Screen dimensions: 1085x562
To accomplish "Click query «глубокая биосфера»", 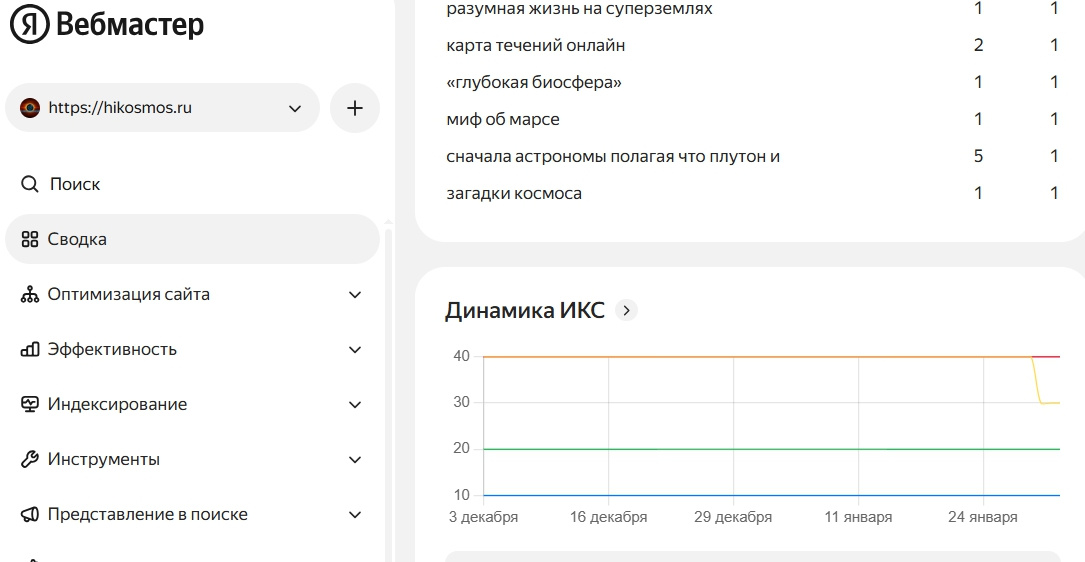I will (534, 82).
